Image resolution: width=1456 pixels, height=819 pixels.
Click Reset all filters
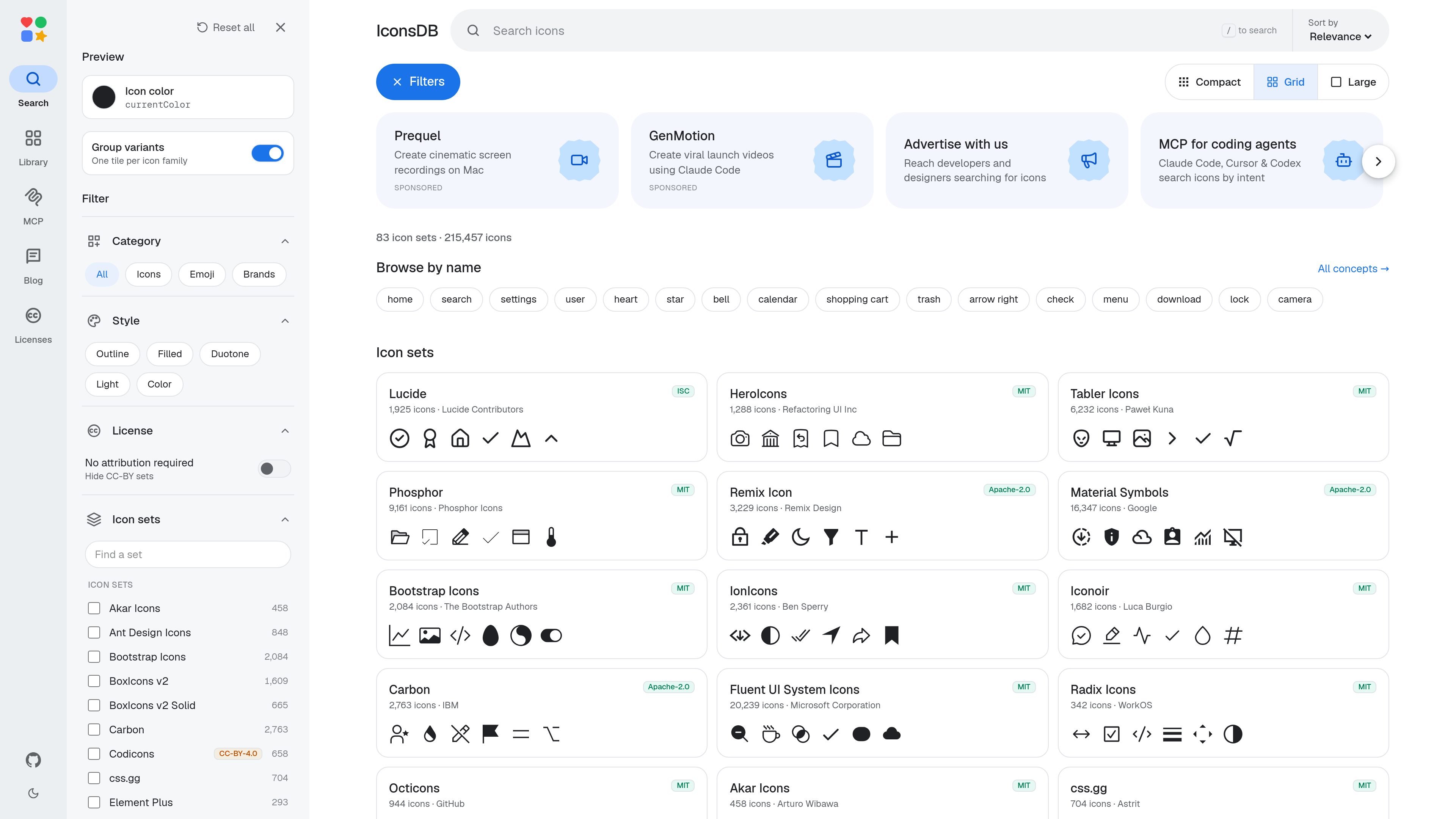click(x=226, y=27)
